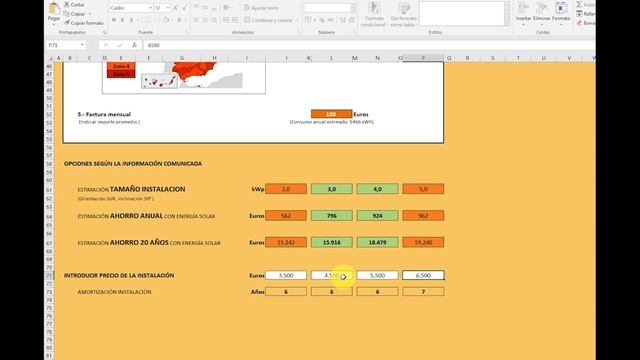Click the text orientation icon
The image size is (640, 360).
click(227, 8)
